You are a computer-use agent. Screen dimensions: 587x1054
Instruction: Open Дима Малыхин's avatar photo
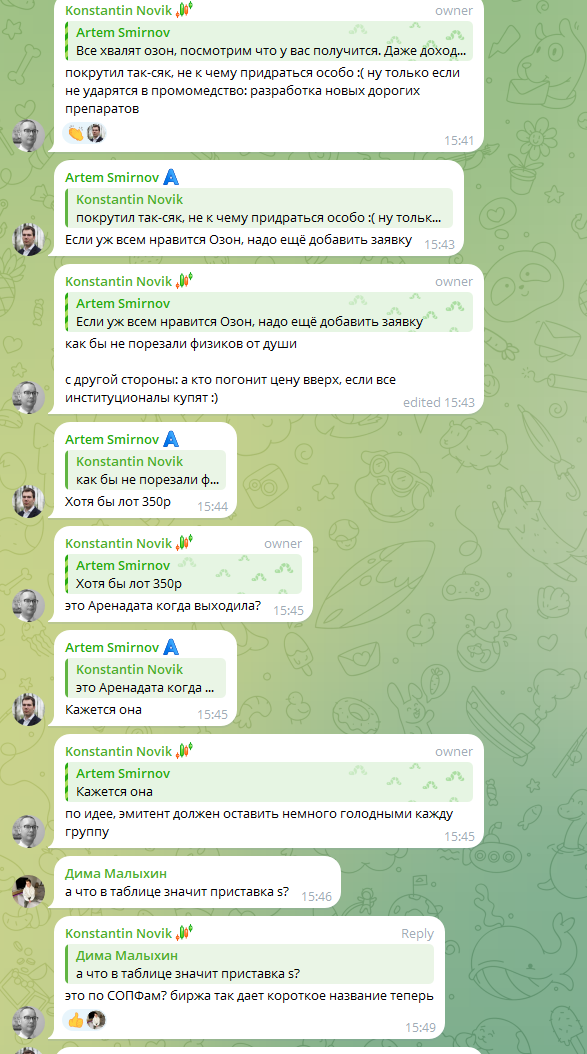29,891
